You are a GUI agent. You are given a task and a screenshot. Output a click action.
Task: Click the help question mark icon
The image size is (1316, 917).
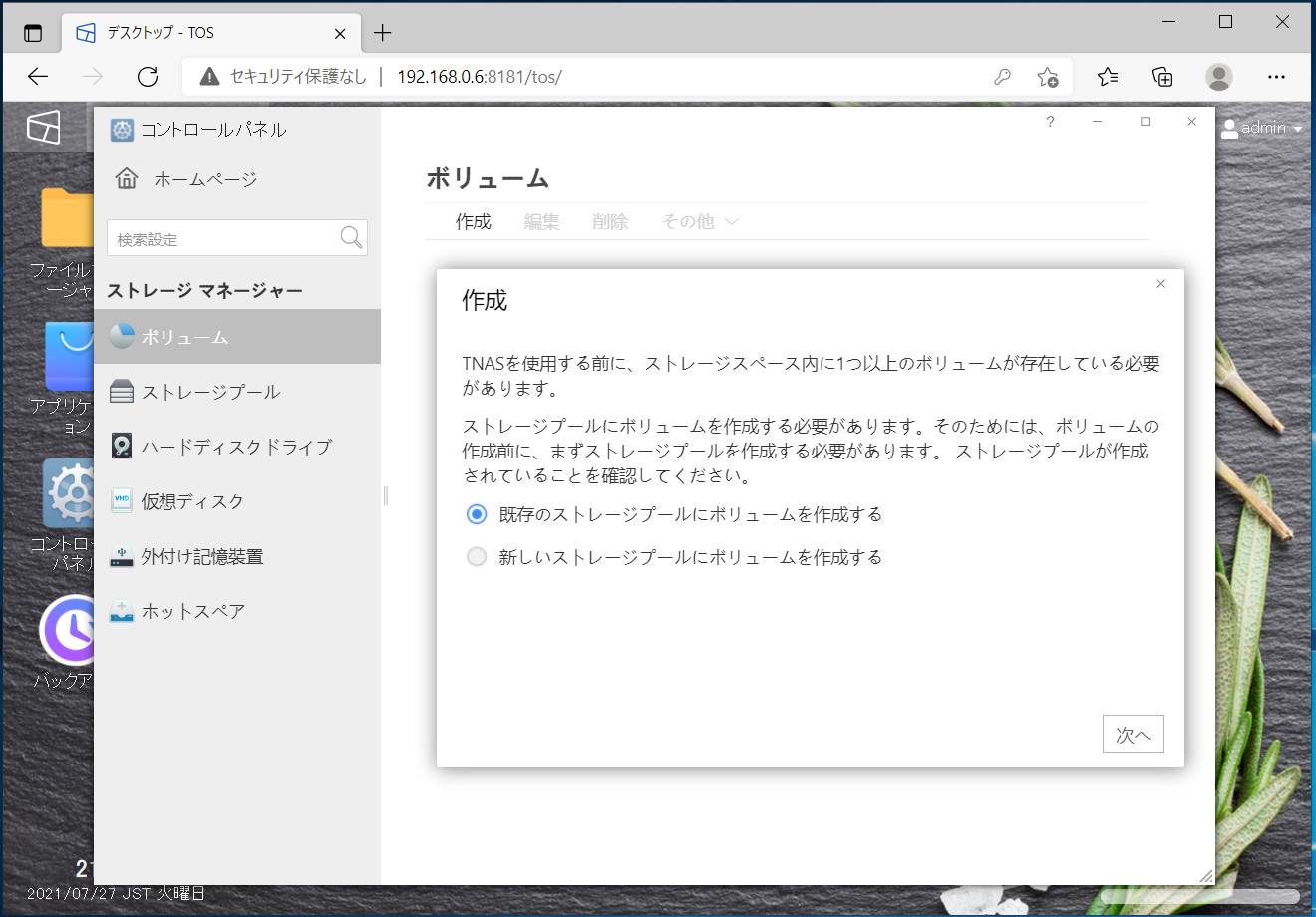click(1050, 122)
